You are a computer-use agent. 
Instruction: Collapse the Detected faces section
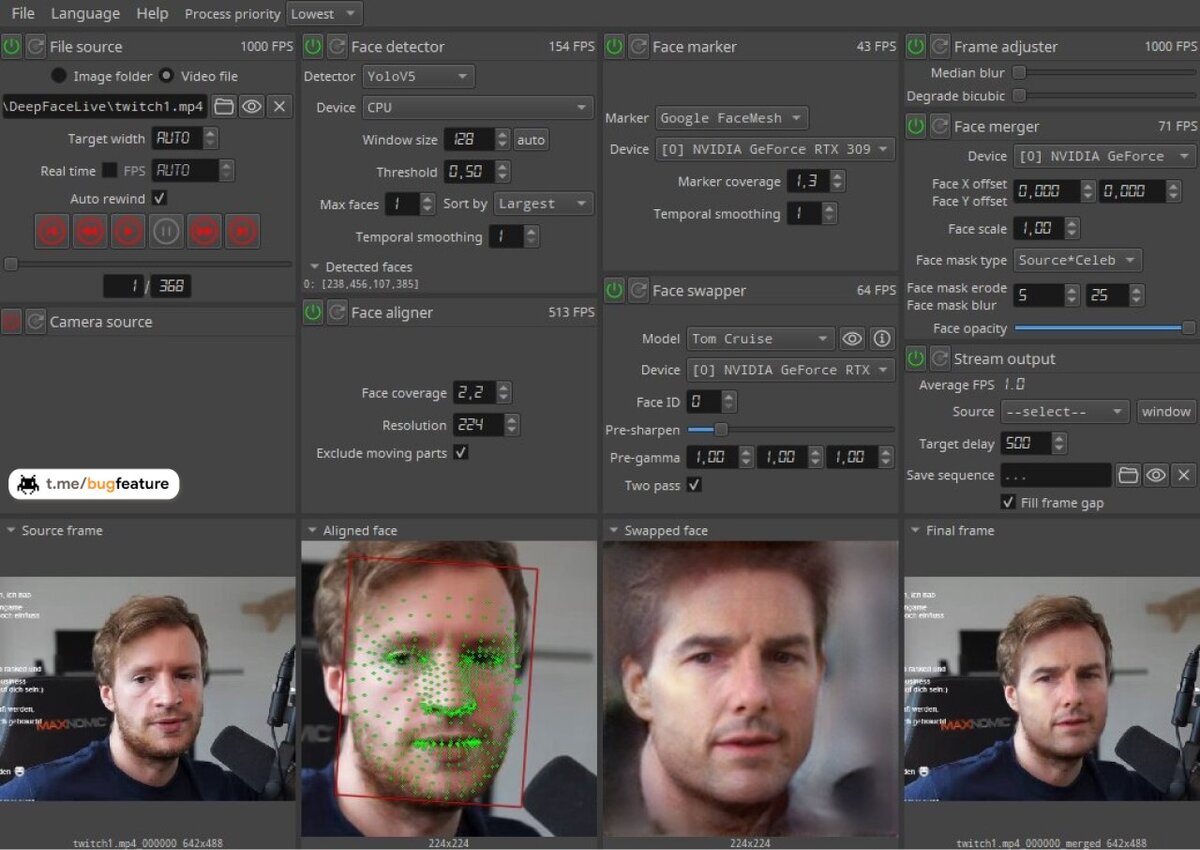pyautogui.click(x=314, y=267)
